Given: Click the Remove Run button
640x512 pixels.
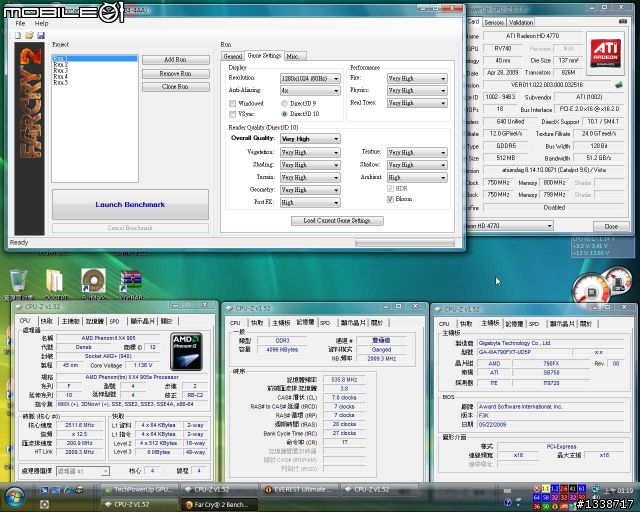Looking at the screenshot, I should 176,73.
